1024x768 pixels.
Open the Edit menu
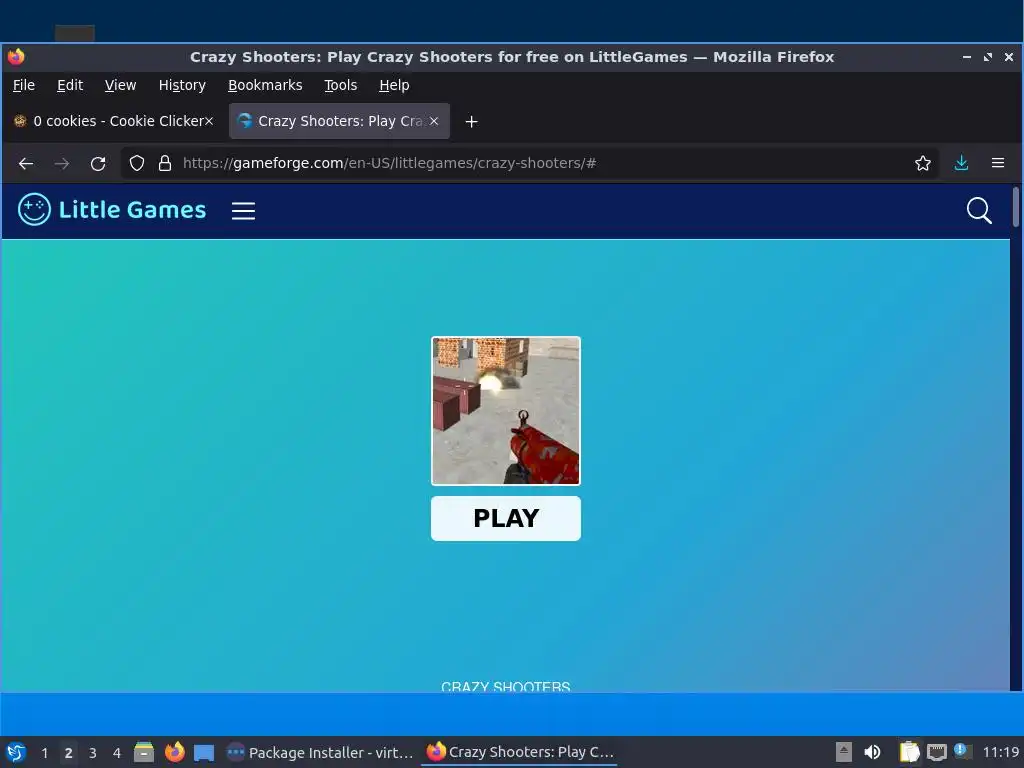pyautogui.click(x=70, y=86)
